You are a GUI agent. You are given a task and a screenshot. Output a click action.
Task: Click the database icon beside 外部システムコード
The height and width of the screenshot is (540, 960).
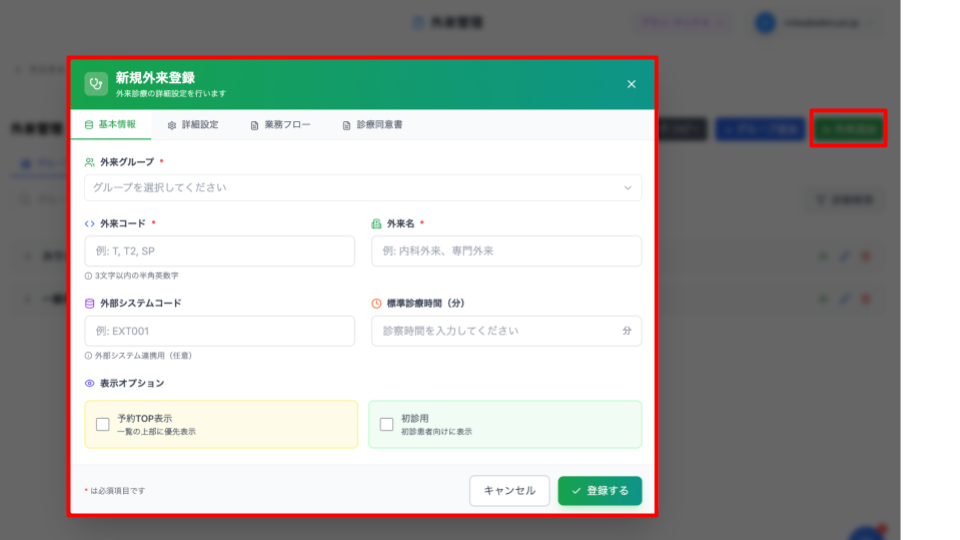tap(90, 304)
